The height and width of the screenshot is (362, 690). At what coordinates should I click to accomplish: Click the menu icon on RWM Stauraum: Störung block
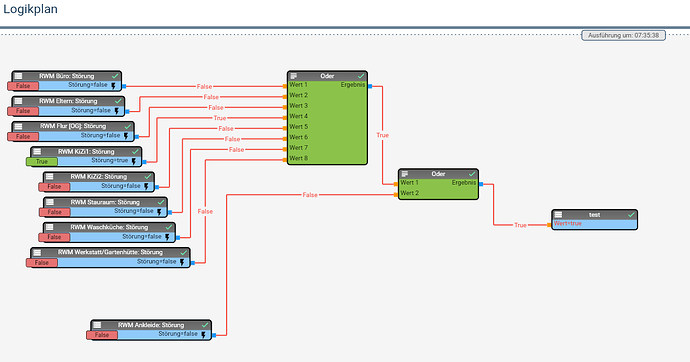point(50,202)
